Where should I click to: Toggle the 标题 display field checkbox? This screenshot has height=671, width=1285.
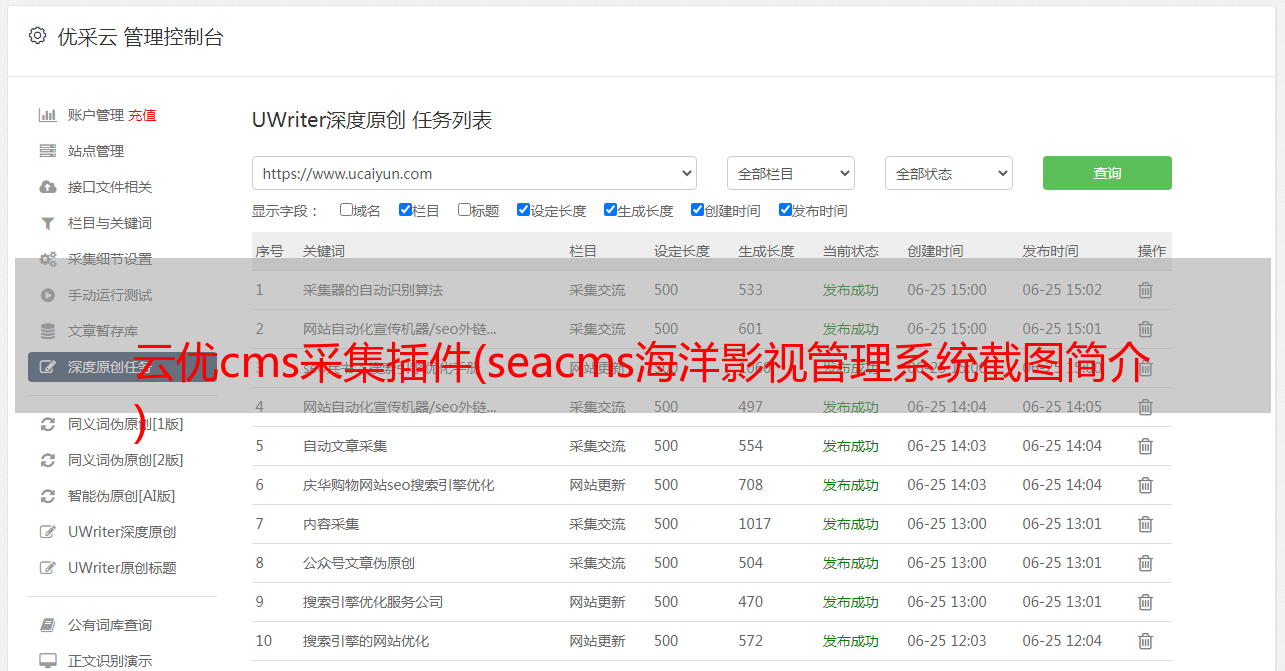pos(464,210)
